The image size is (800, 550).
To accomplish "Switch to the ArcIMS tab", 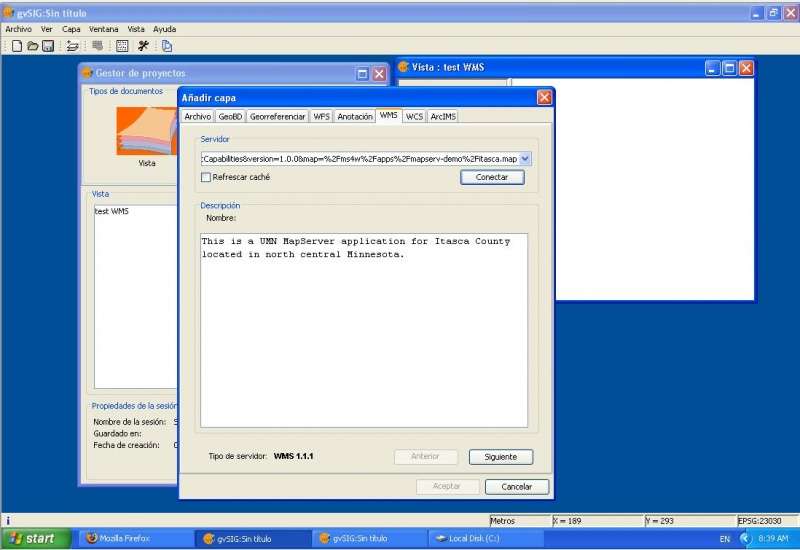I will click(442, 116).
